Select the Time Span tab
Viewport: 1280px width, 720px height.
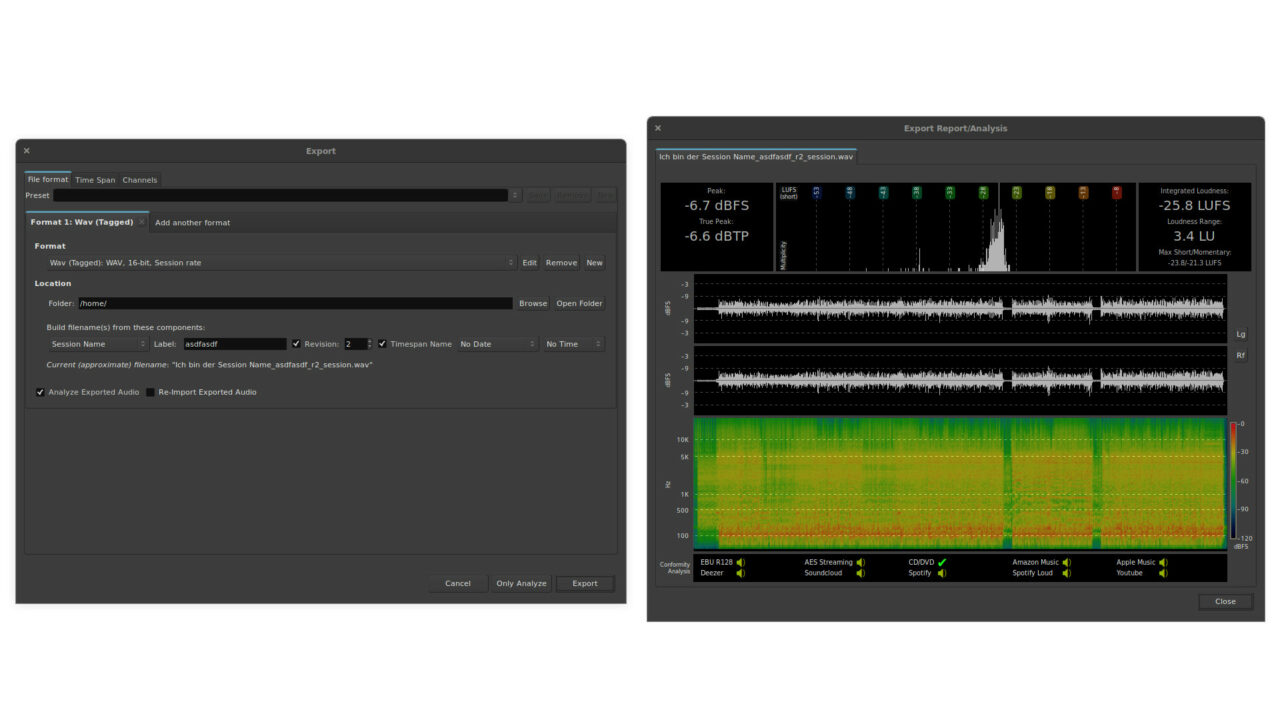click(95, 179)
